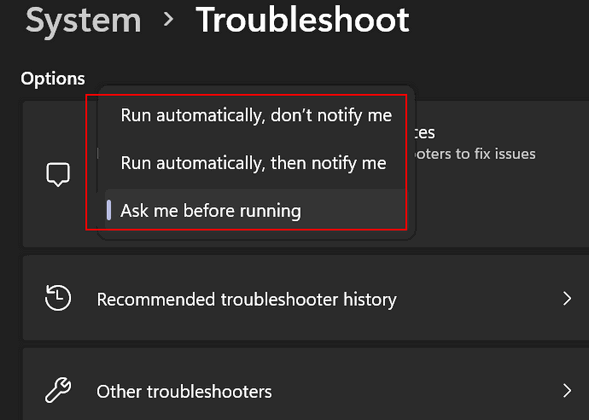Image resolution: width=589 pixels, height=420 pixels.
Task: Click the word 'Run' in the 'don't notify me' option
Action: pyautogui.click(x=136, y=115)
